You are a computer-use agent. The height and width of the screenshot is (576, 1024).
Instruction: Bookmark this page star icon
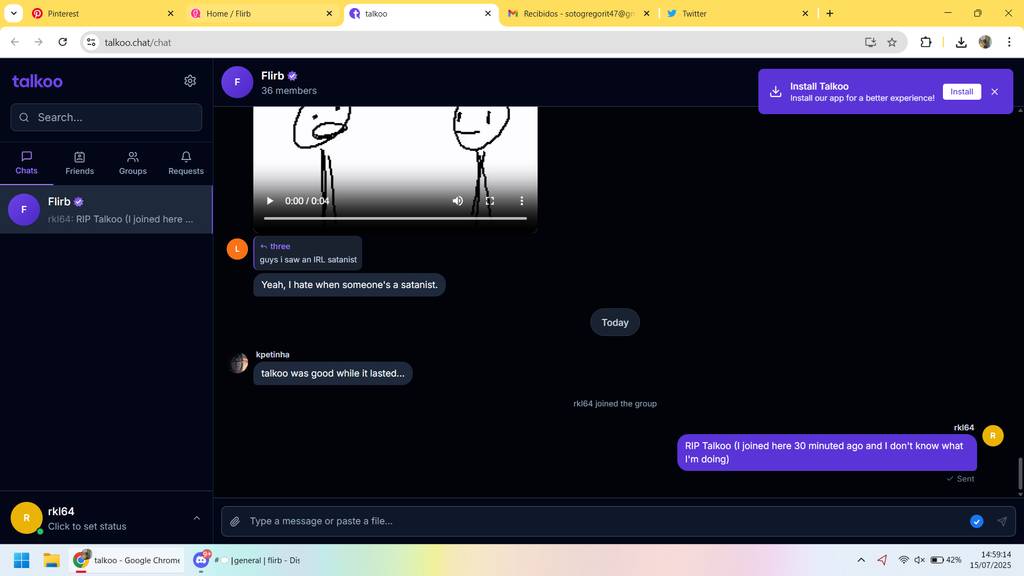892,42
